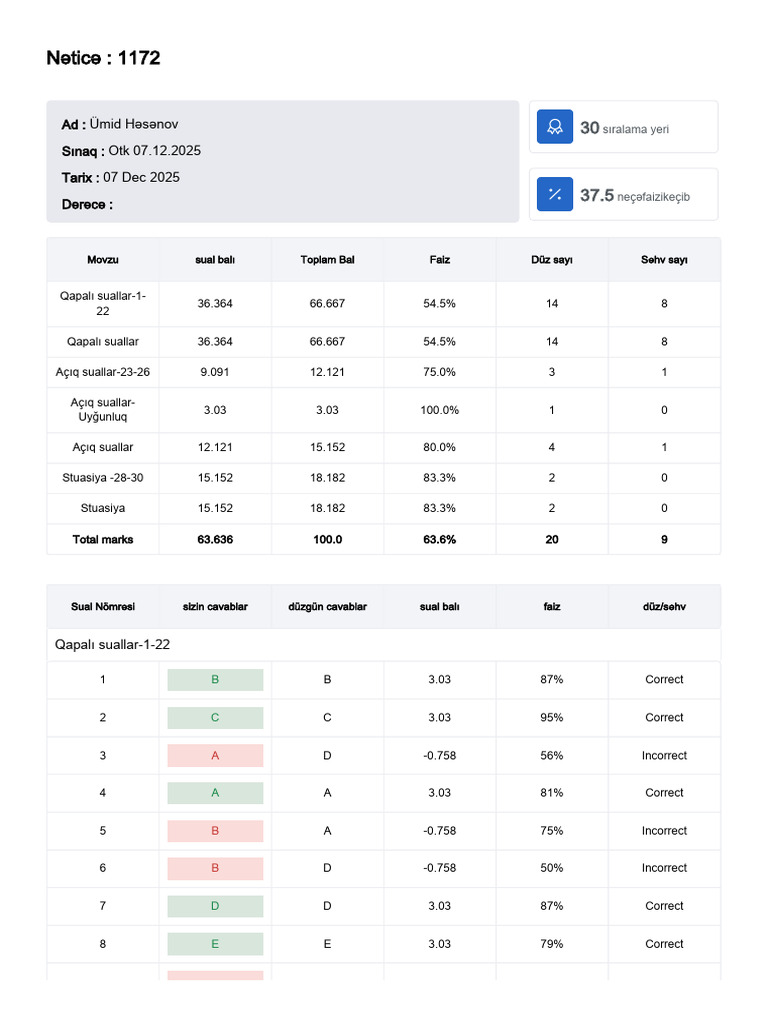Click the Stuasiya -28-30 row label
The image size is (768, 1024).
click(103, 478)
